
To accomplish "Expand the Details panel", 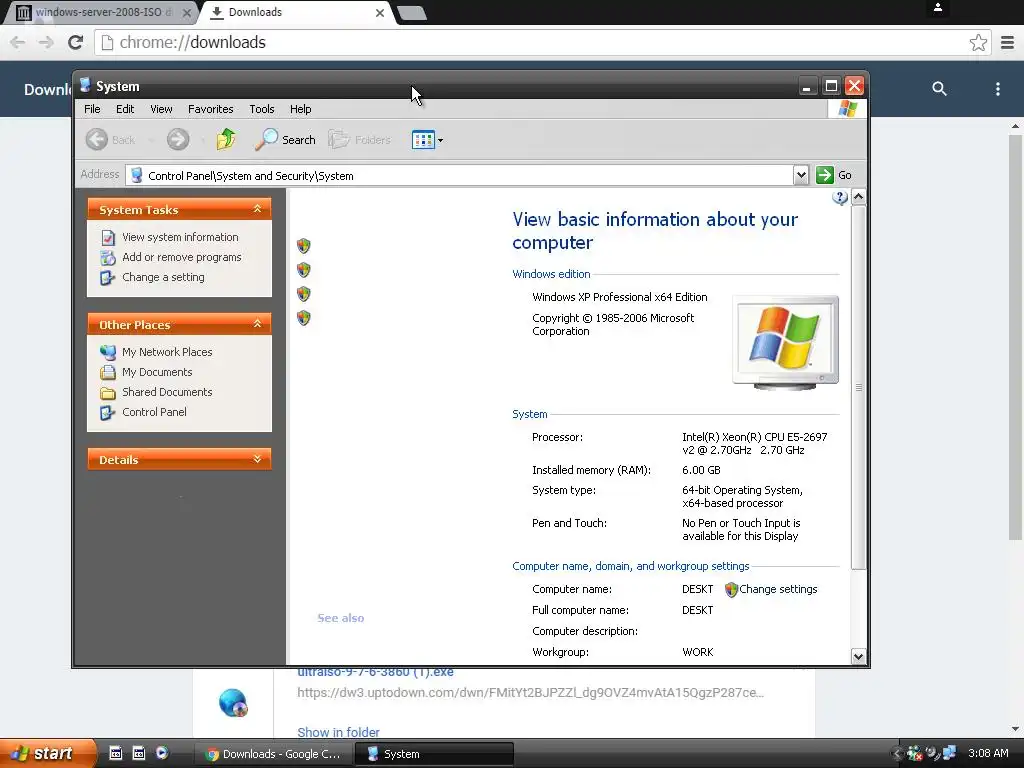I will coord(257,459).
